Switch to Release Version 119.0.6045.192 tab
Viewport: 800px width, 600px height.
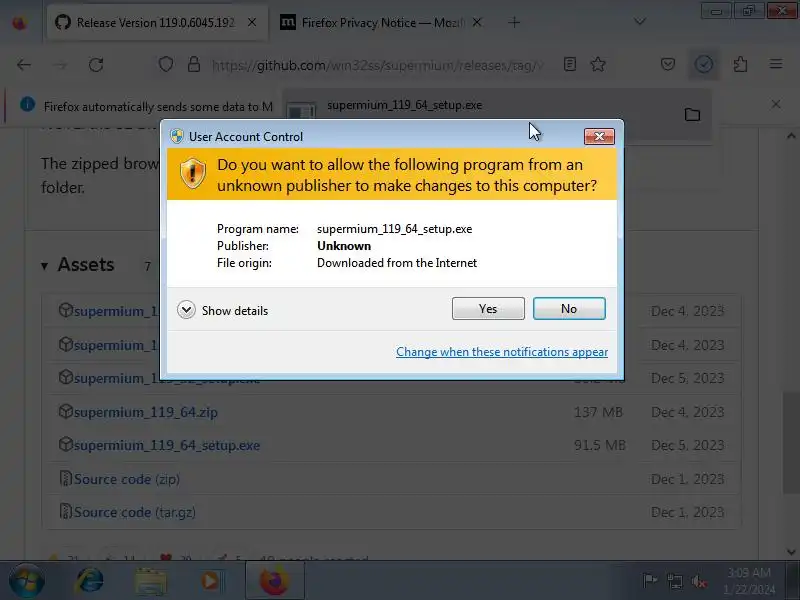click(x=156, y=22)
